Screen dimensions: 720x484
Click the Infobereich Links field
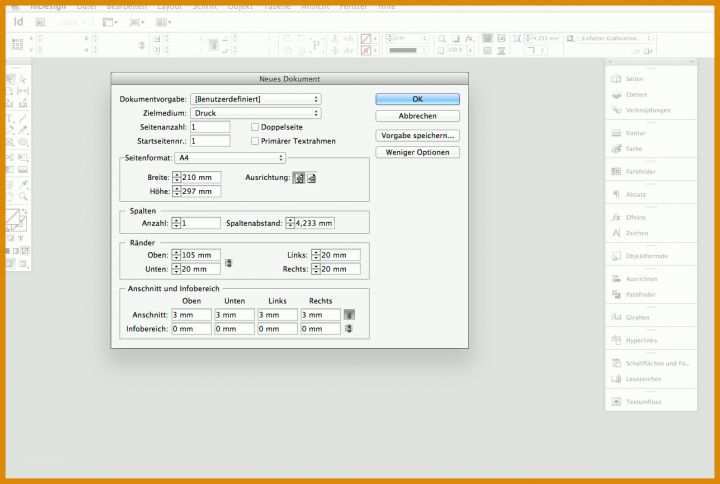[x=277, y=329]
